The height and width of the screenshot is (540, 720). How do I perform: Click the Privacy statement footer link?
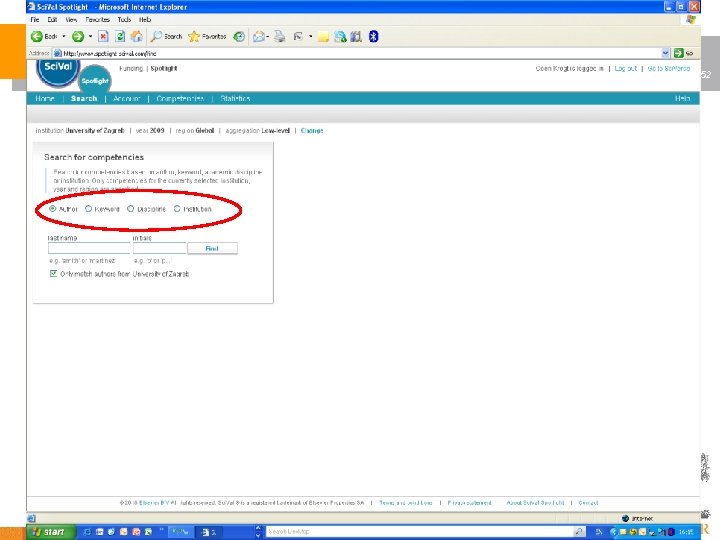469,503
